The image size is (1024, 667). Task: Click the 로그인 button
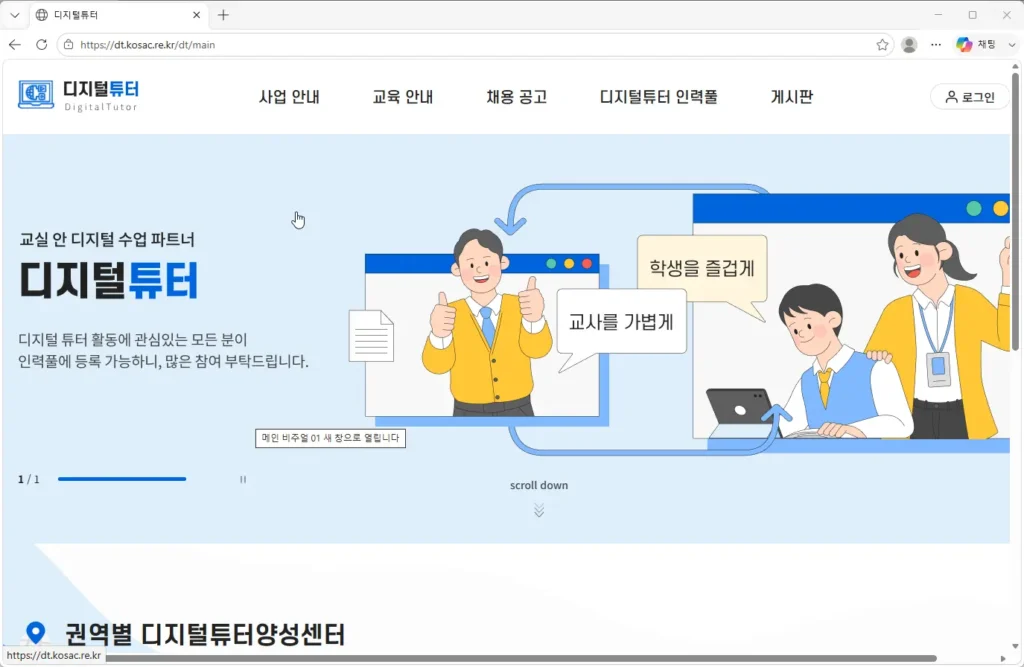pyautogui.click(x=970, y=97)
